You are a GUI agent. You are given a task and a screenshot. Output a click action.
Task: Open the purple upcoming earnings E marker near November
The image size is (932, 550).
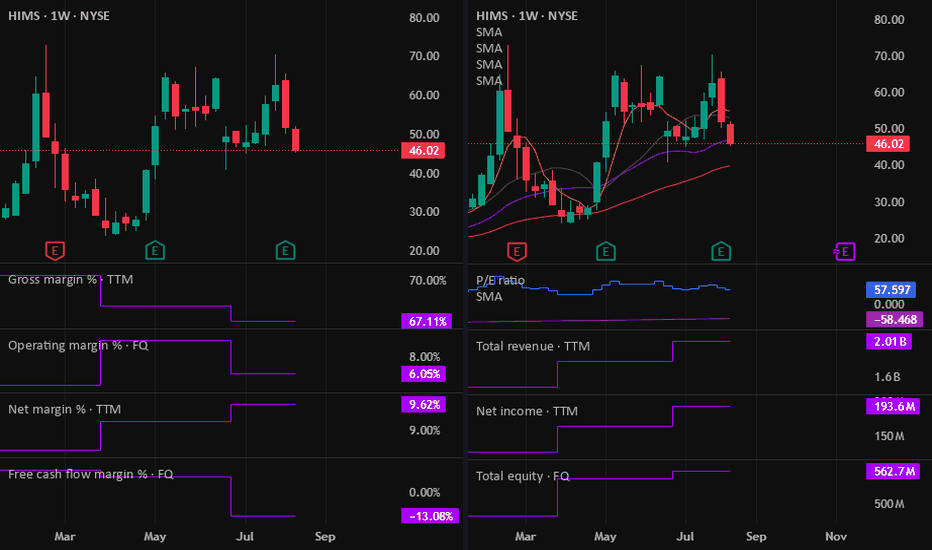click(x=844, y=252)
